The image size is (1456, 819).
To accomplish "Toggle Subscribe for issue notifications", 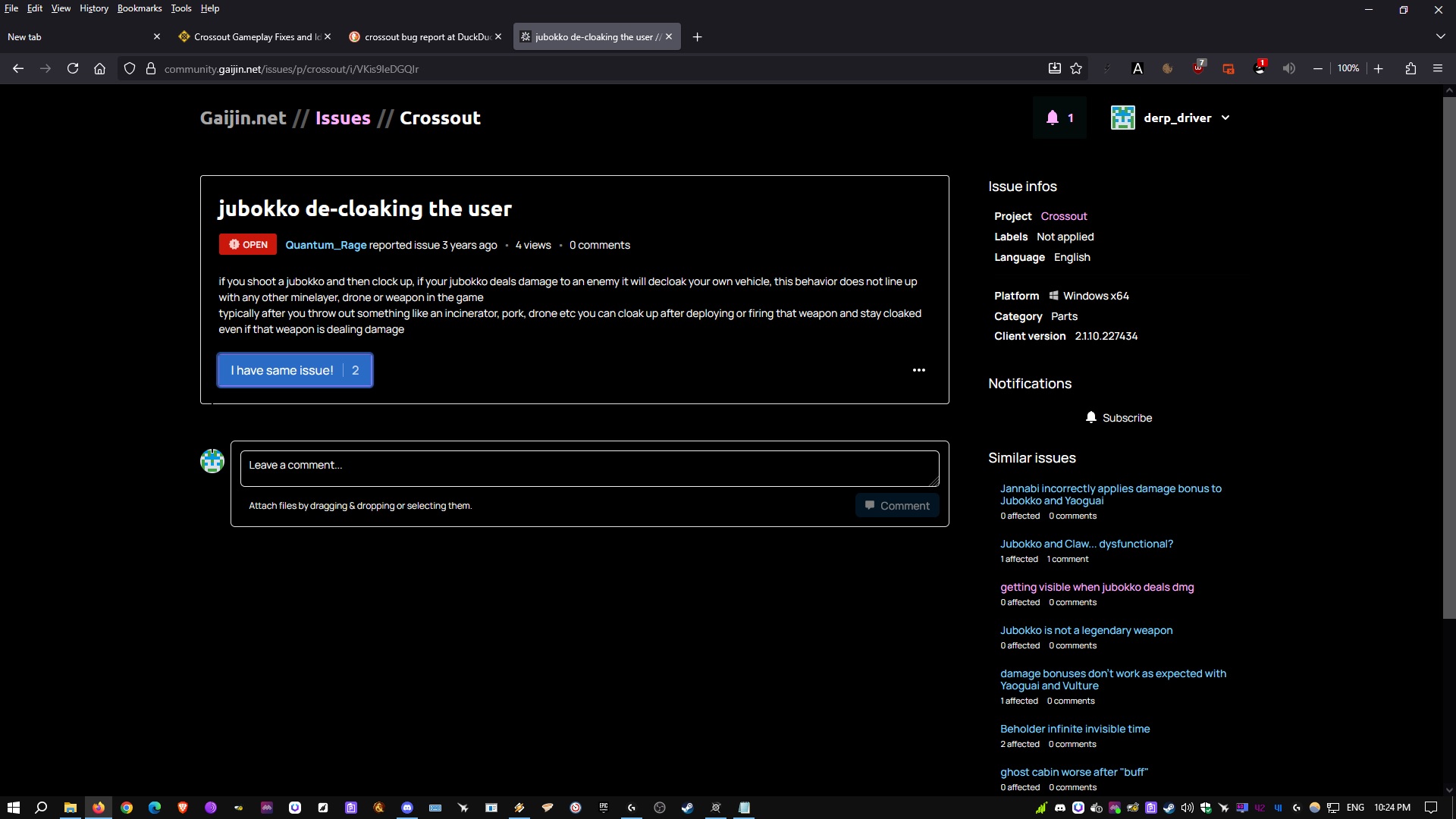I will coord(1119,418).
